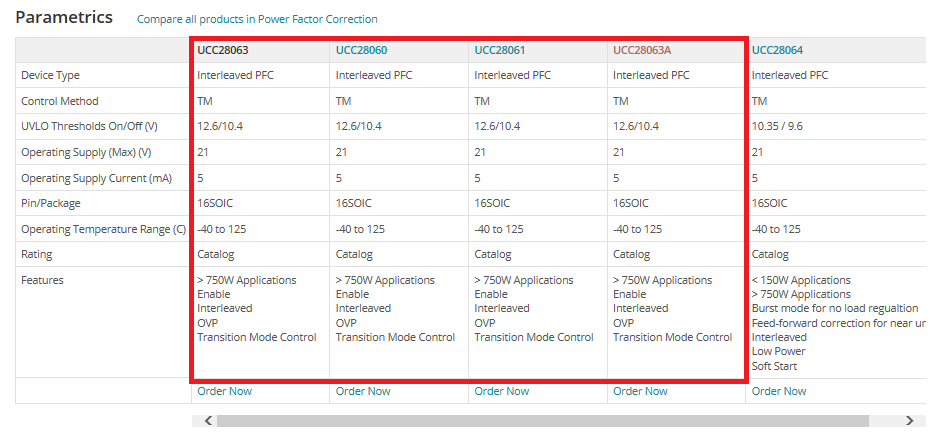Click the Low Power feature under UCC28064
The width and height of the screenshot is (946, 435).
pos(778,351)
